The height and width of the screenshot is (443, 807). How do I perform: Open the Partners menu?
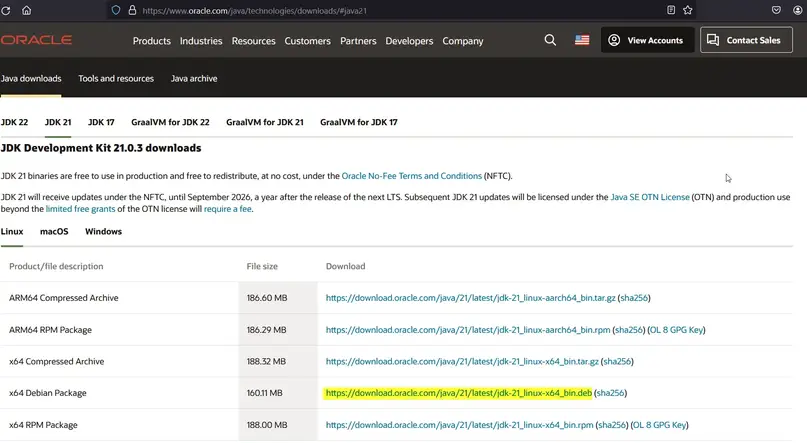(358, 41)
